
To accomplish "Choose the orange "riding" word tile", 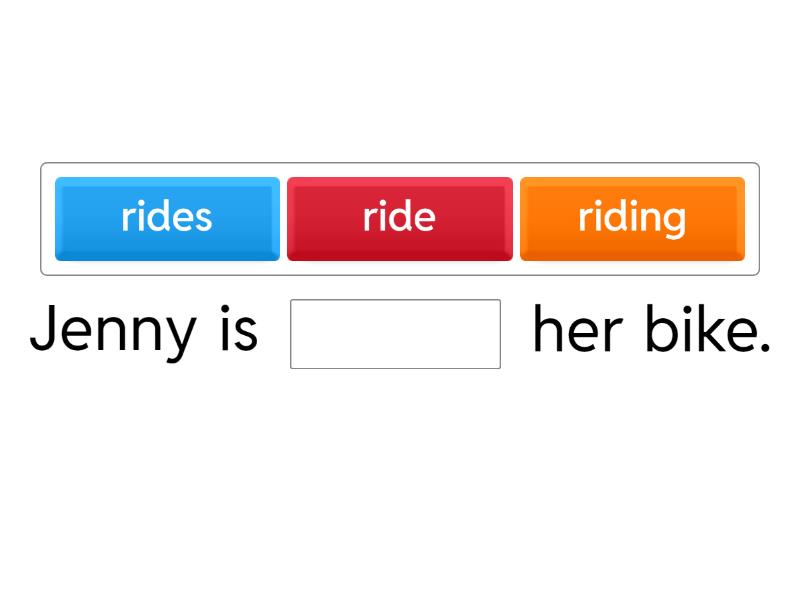I will click(632, 218).
